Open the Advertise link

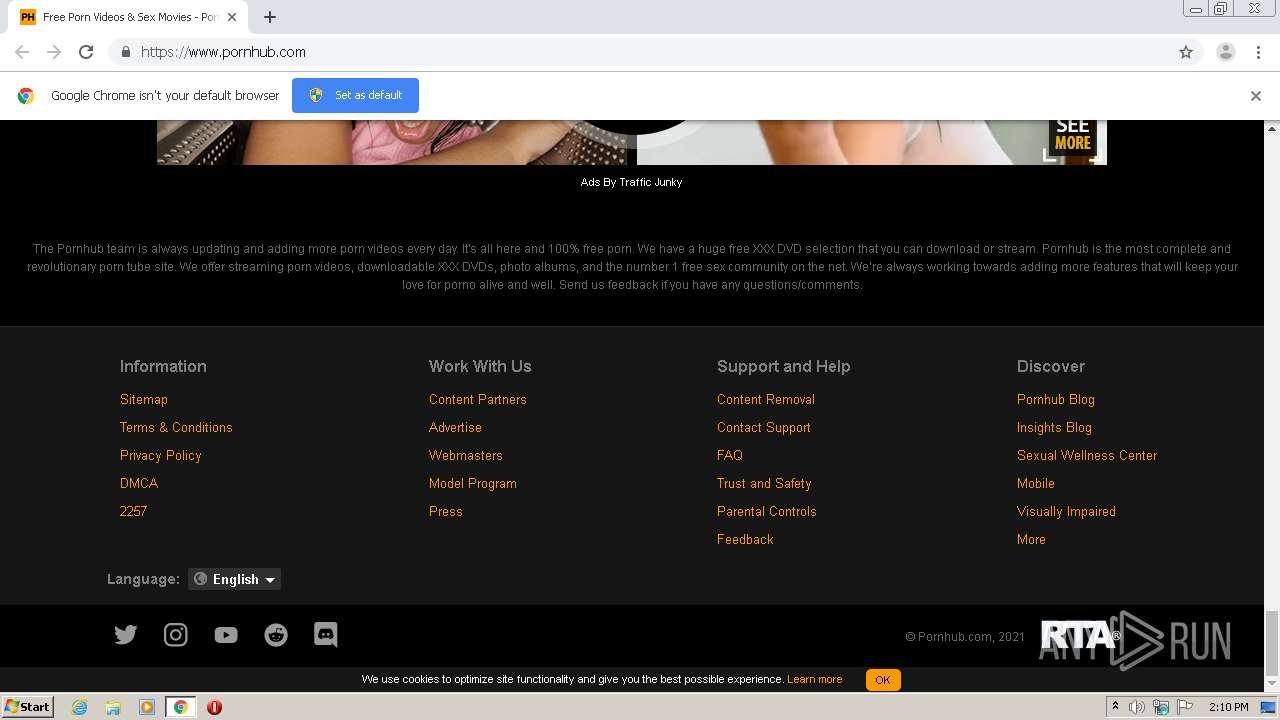click(x=455, y=427)
